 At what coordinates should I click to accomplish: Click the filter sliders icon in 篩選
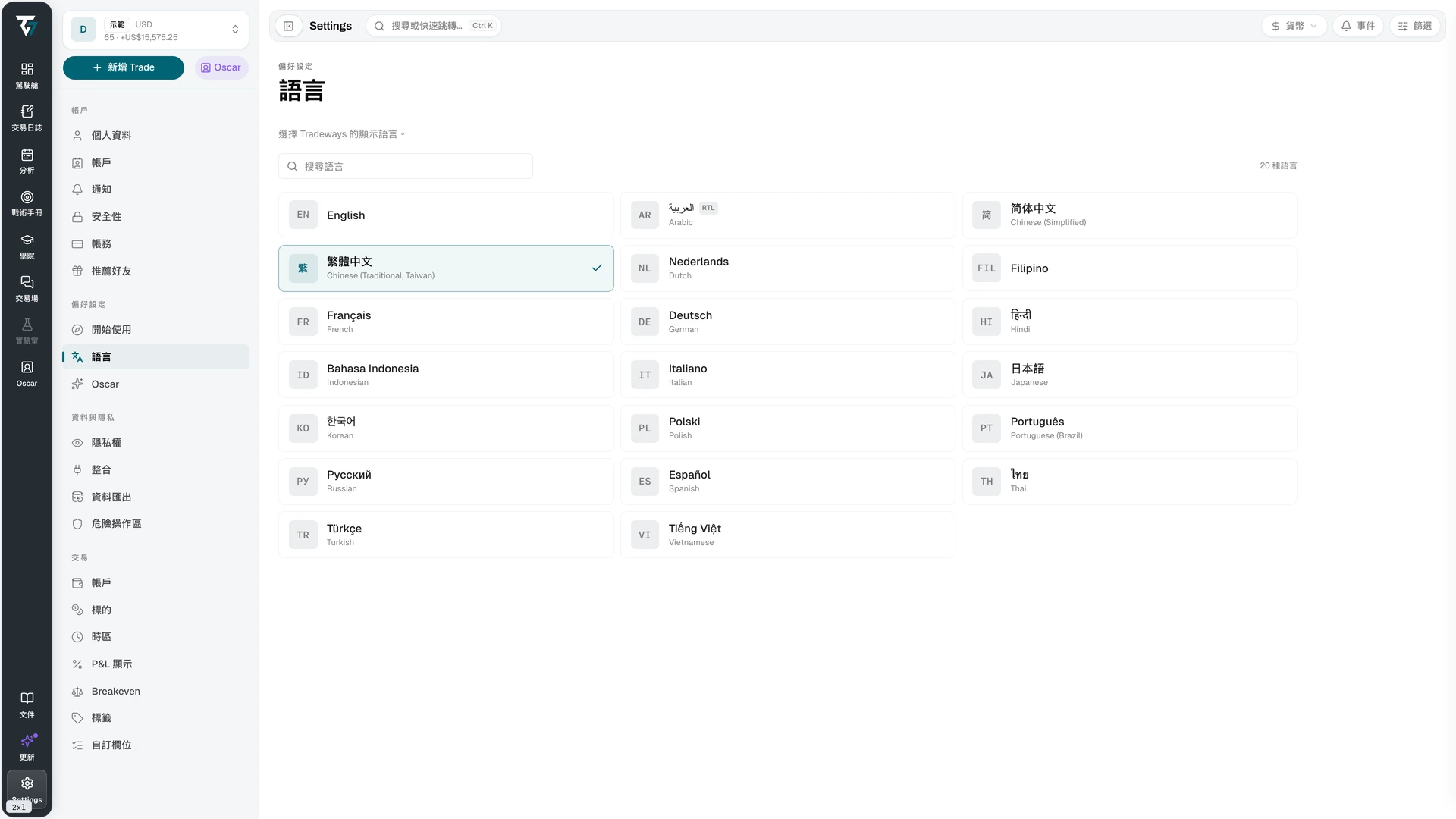1403,26
